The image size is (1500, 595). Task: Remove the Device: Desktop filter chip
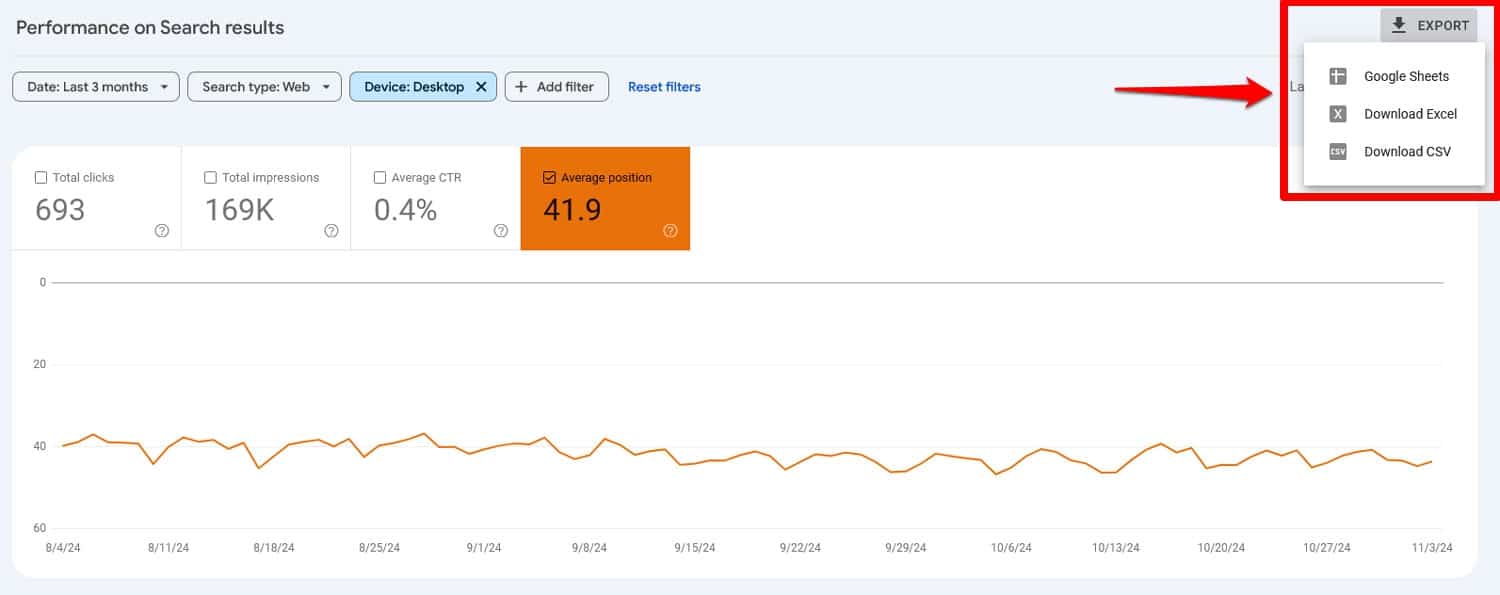481,86
